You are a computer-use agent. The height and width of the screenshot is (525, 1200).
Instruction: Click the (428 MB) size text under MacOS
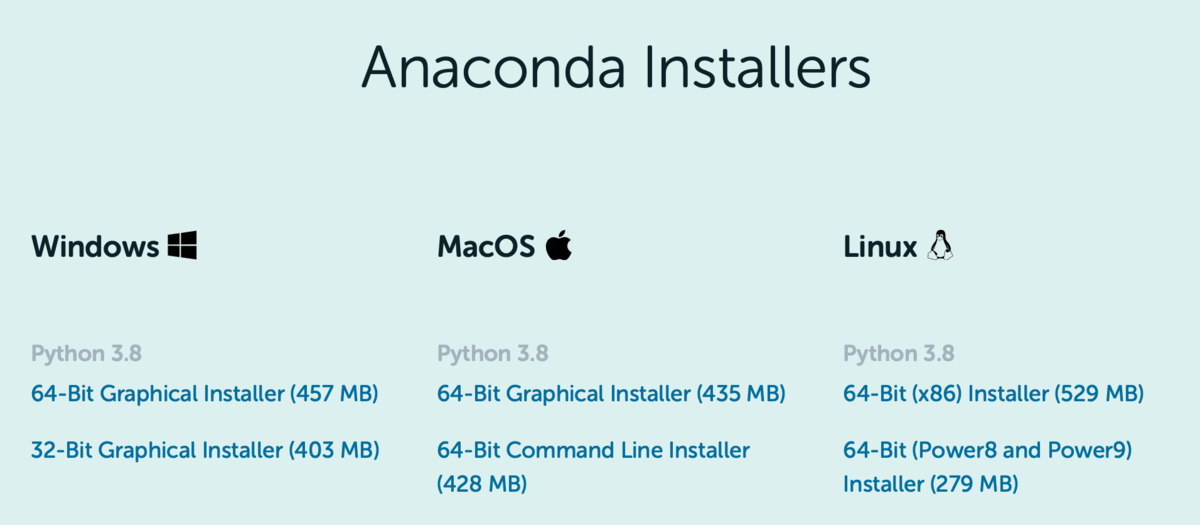[x=482, y=484]
